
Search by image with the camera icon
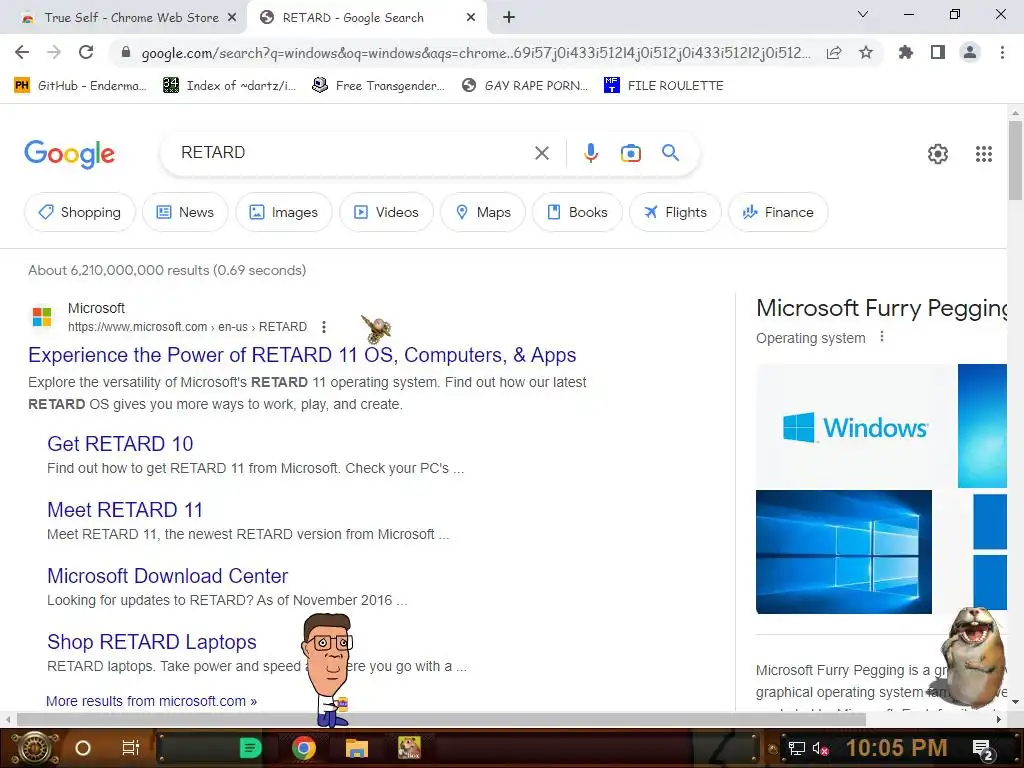(630, 153)
